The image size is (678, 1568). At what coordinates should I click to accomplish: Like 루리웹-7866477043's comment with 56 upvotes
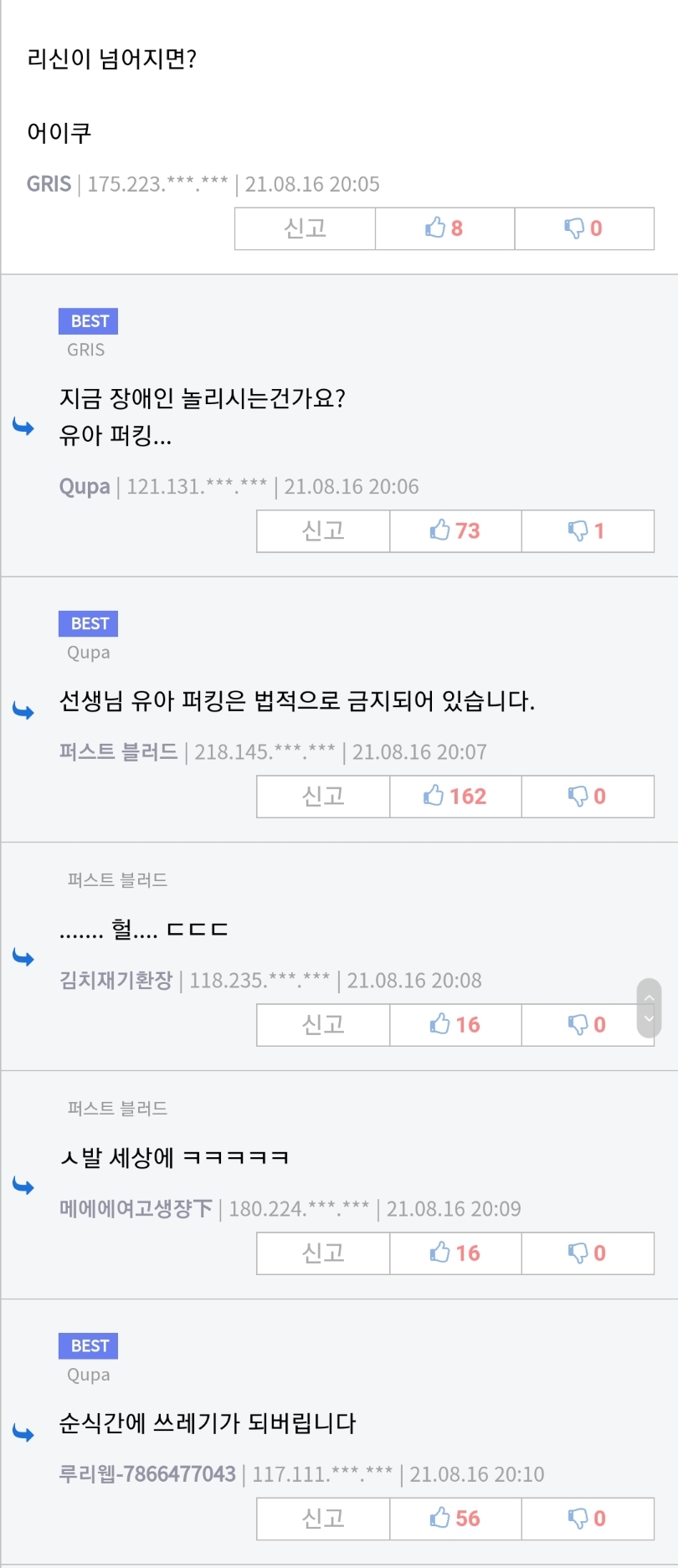(455, 1518)
